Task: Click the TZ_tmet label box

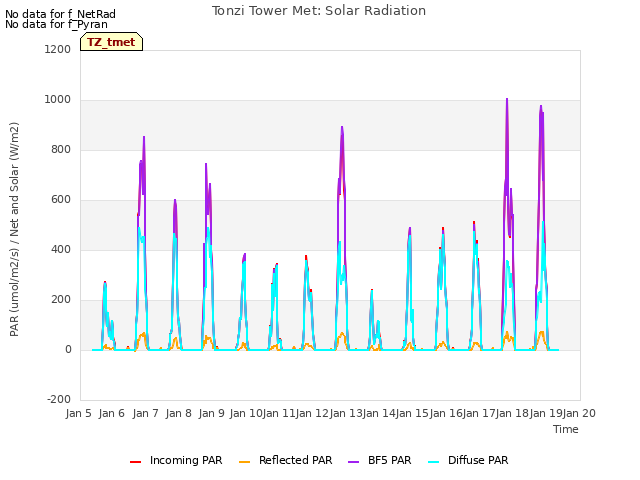Action: 111,42
